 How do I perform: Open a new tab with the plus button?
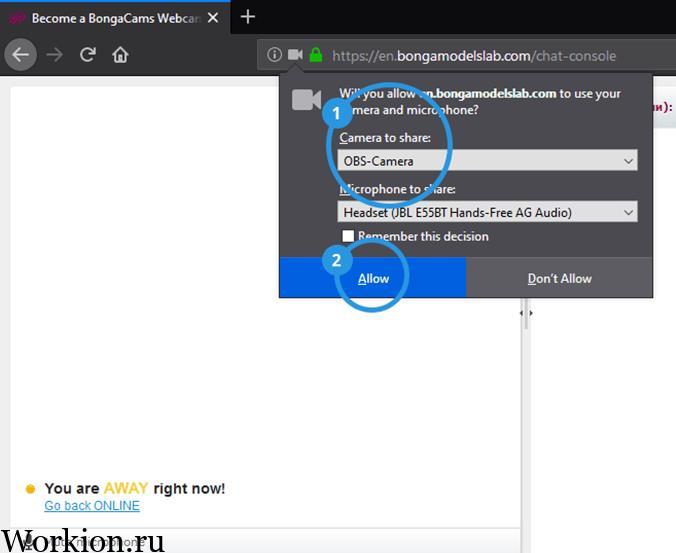[x=247, y=17]
